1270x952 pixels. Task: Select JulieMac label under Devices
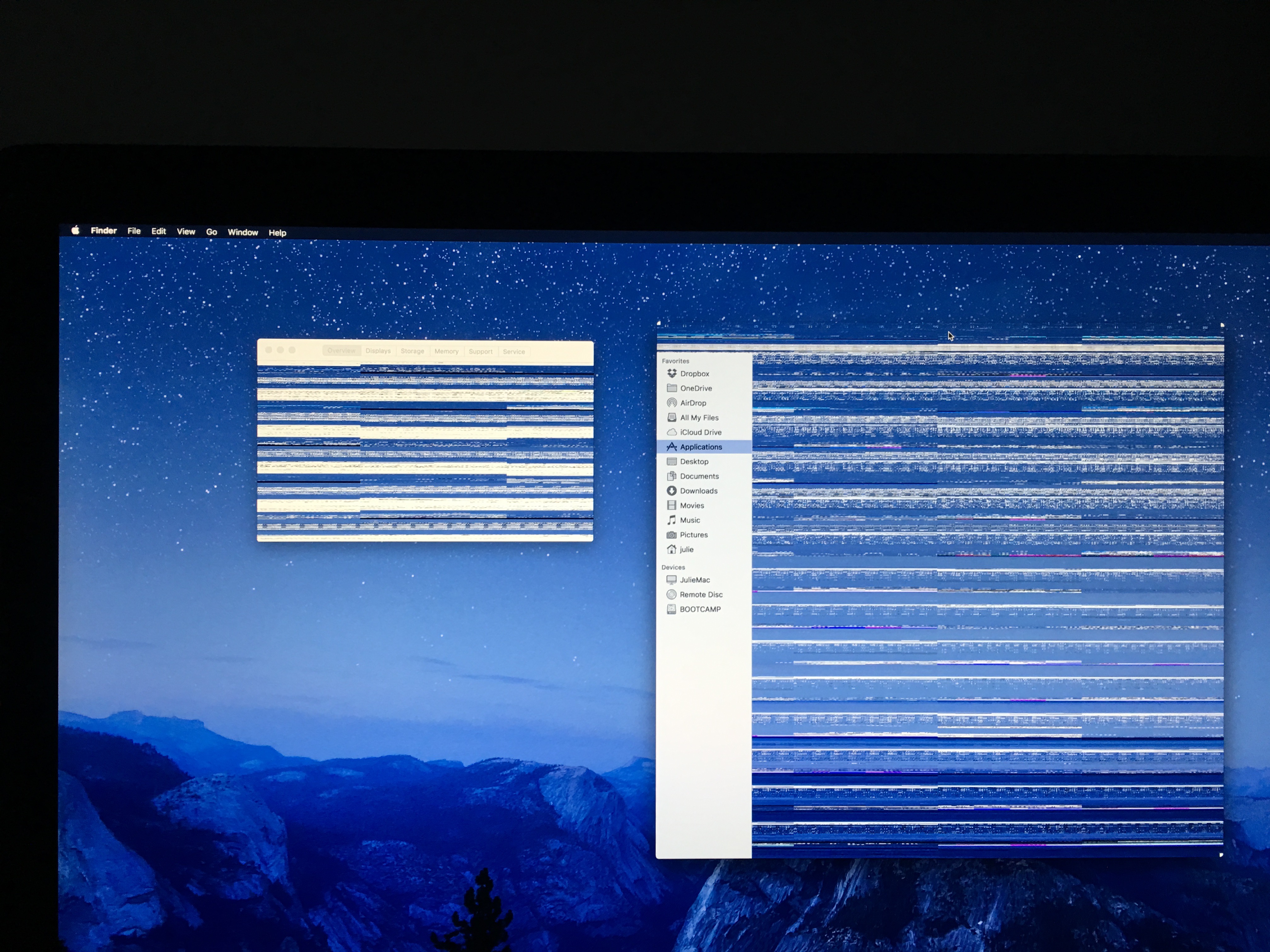tap(695, 580)
